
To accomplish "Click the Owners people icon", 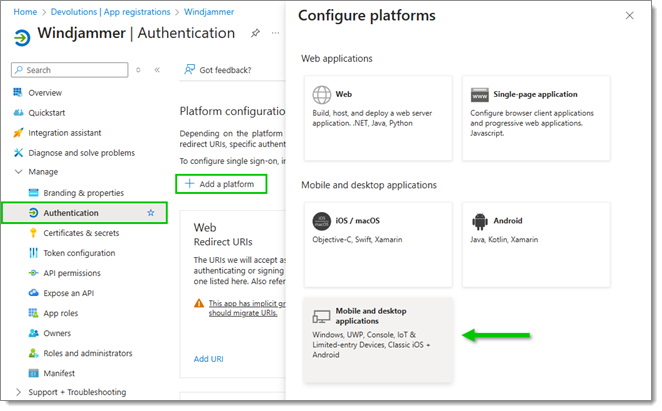I will [x=33, y=333].
